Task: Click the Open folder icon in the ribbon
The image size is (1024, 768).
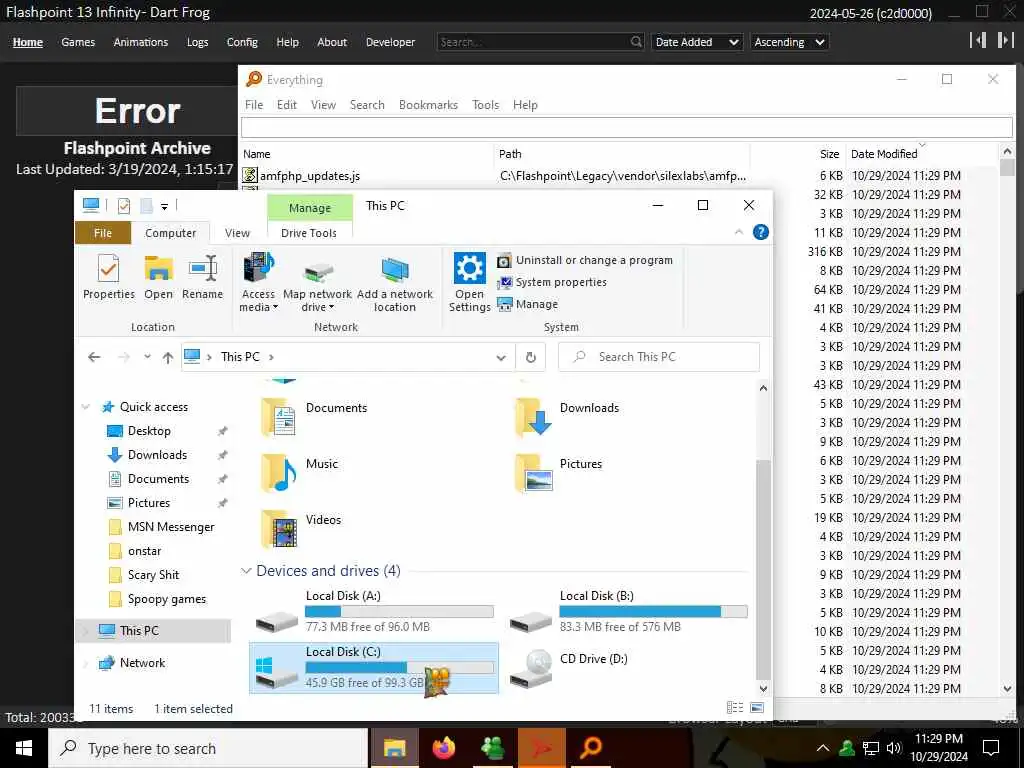Action: tap(158, 269)
